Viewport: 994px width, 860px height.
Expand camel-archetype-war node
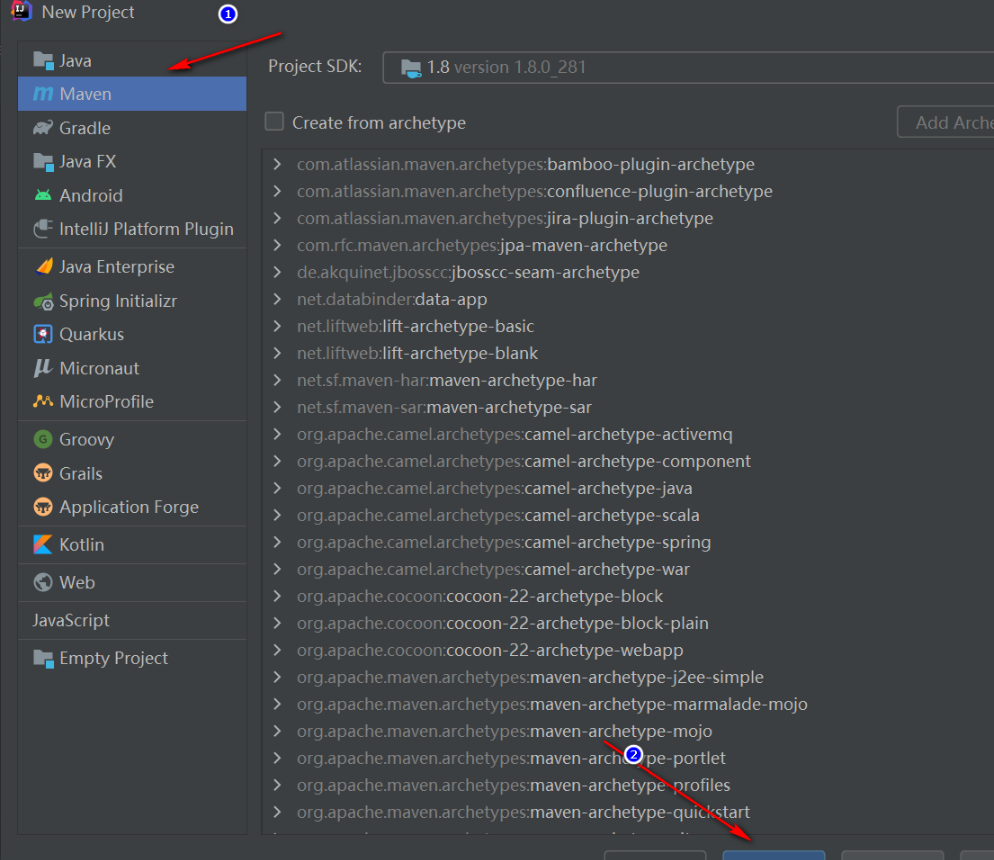click(277, 569)
